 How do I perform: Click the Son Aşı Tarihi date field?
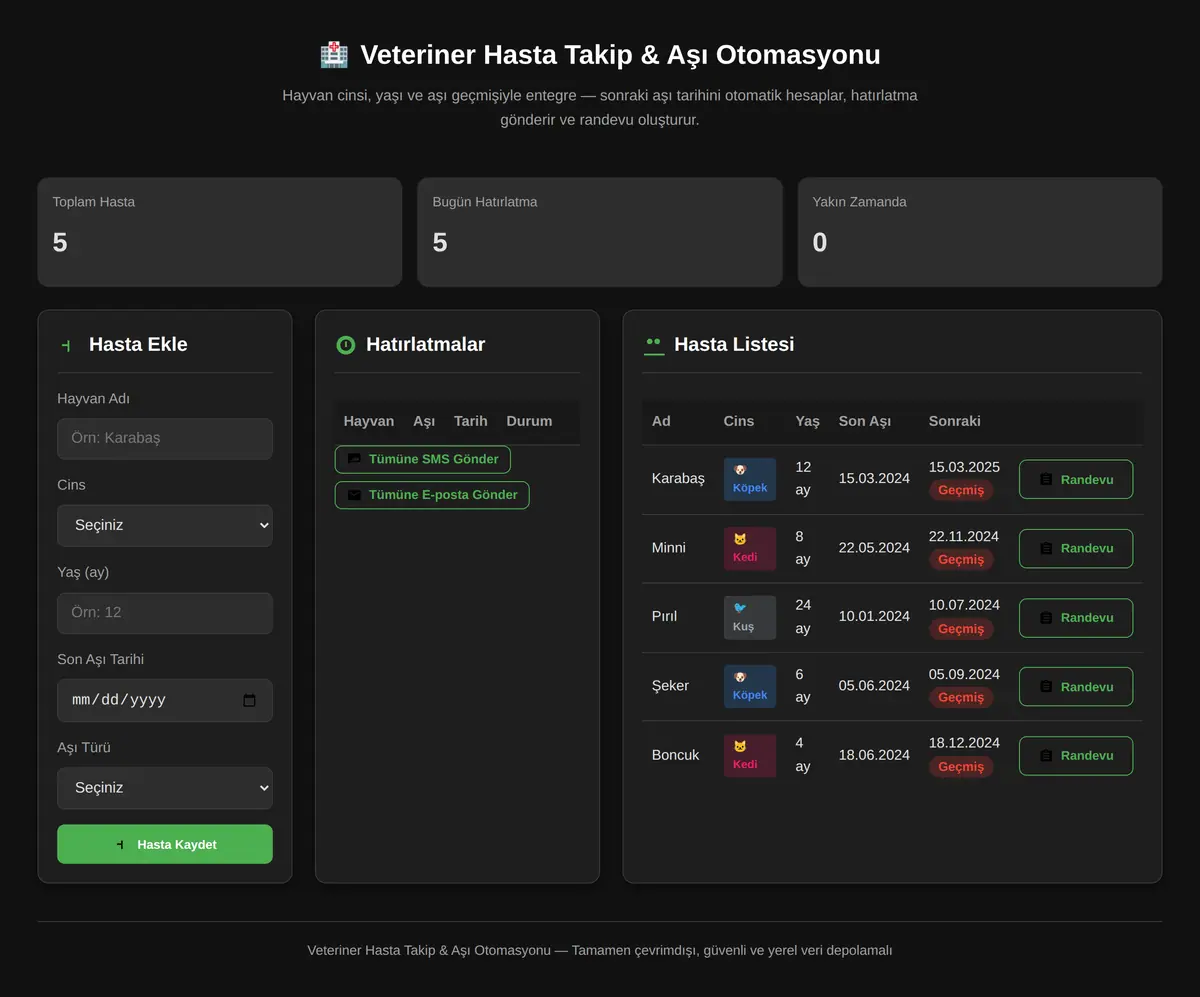165,700
